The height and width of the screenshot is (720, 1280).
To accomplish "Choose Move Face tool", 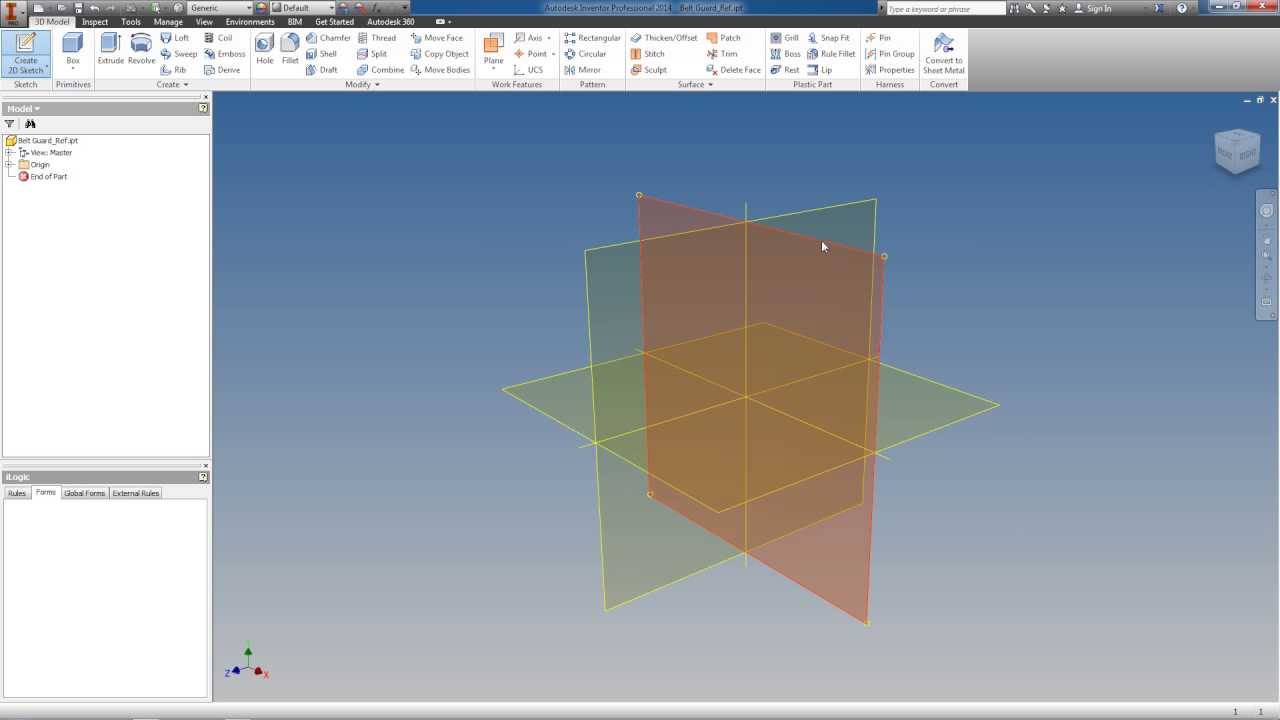I will (x=437, y=38).
